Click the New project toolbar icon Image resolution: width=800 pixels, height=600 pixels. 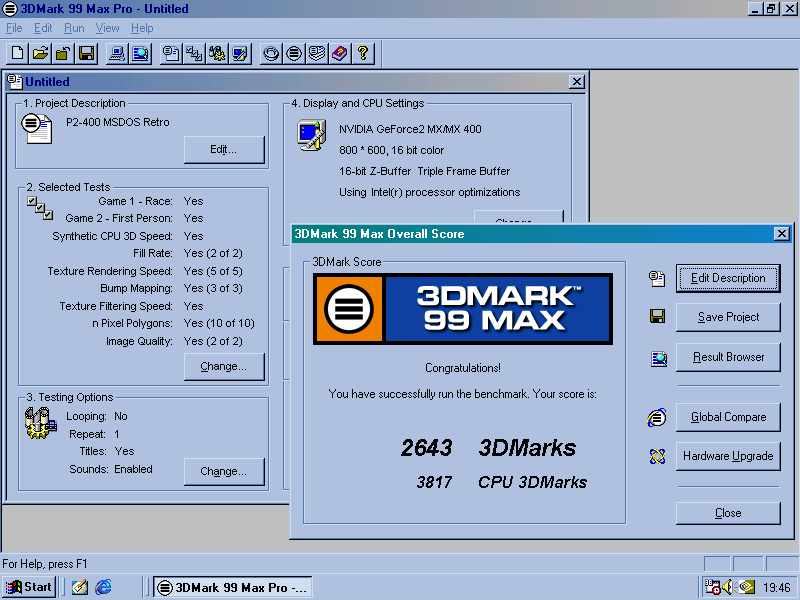pyautogui.click(x=17, y=53)
